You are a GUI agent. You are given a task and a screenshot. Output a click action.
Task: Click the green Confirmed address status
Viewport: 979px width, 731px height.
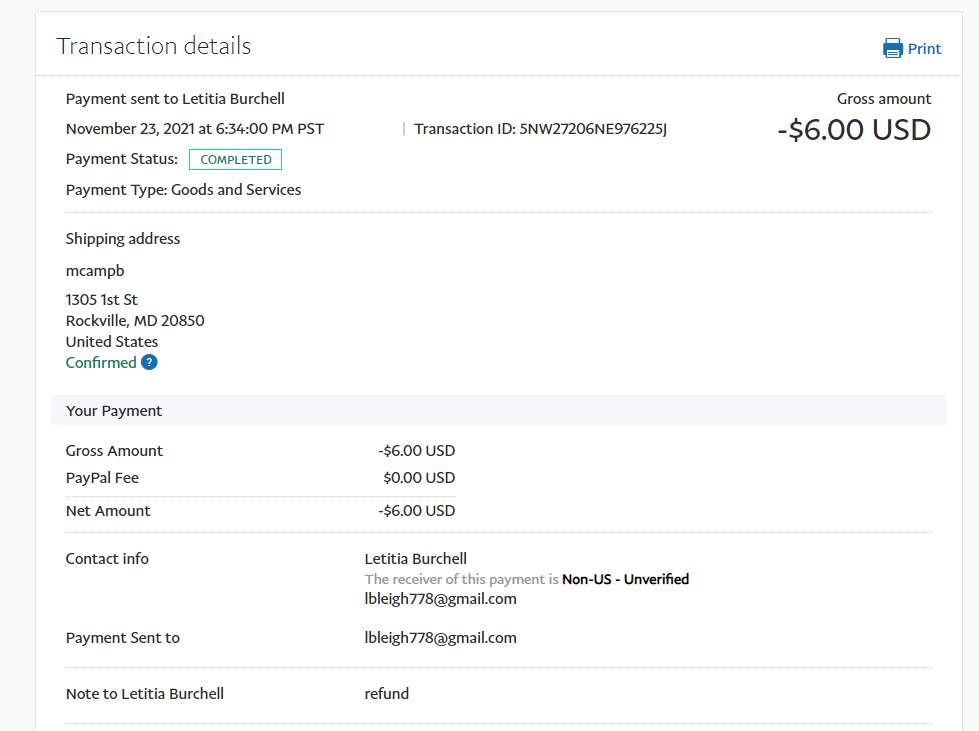click(x=101, y=363)
